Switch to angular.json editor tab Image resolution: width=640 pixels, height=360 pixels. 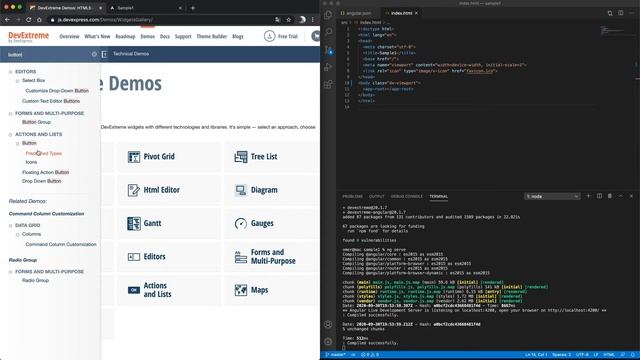tap(358, 13)
